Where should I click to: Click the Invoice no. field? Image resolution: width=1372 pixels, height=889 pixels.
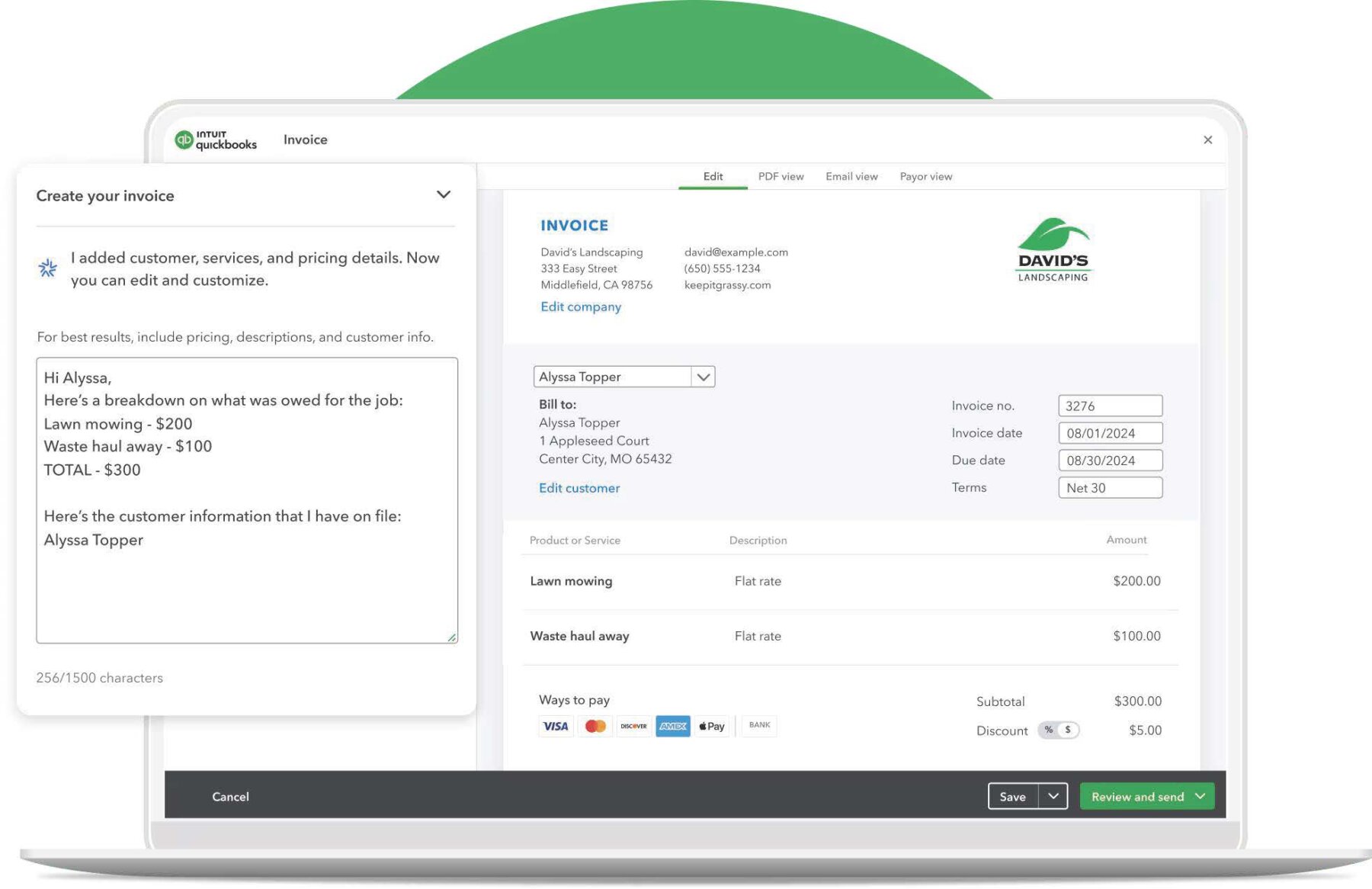[x=1110, y=406]
